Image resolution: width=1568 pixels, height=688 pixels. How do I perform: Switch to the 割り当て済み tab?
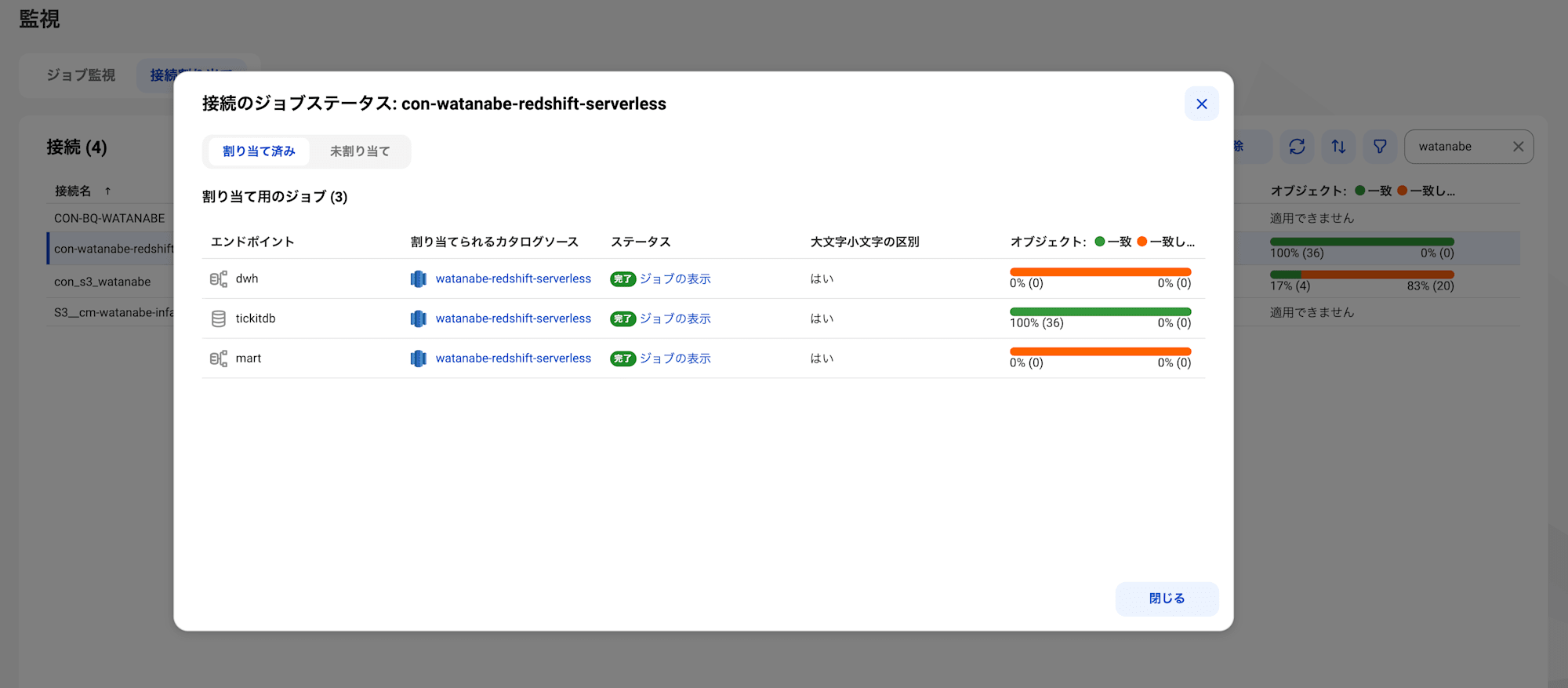(259, 151)
